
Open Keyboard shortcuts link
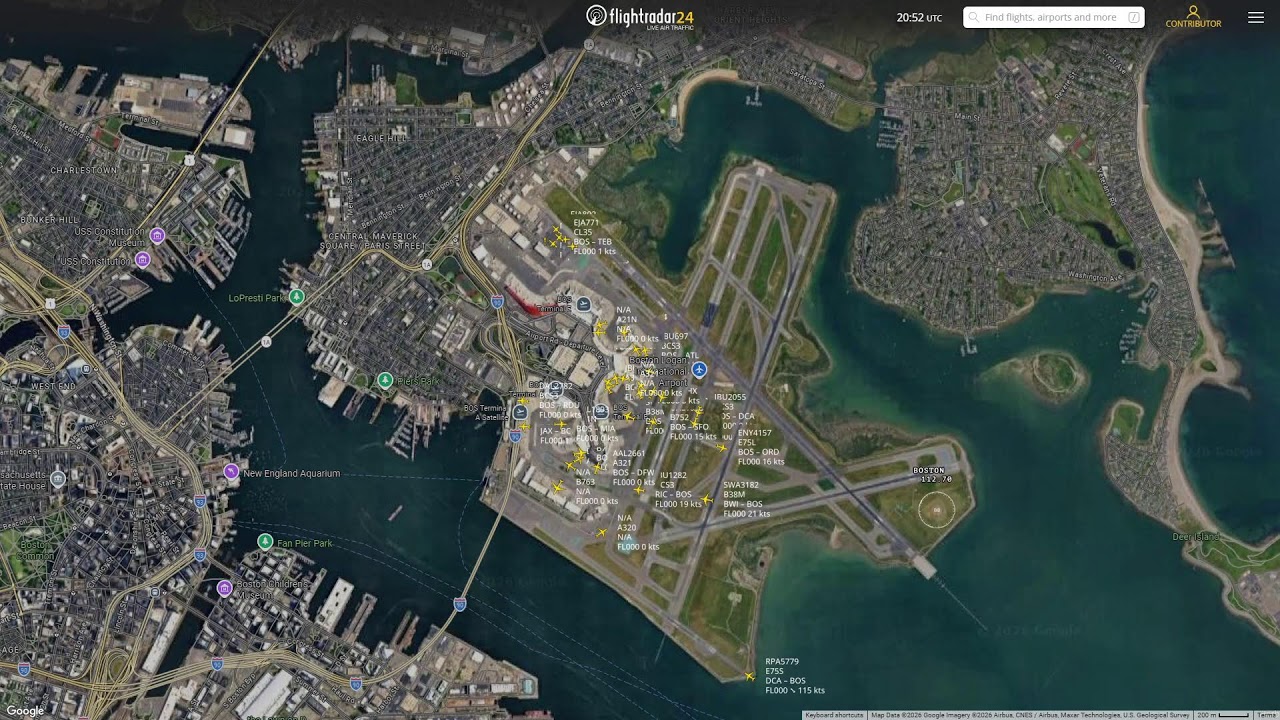[834, 715]
